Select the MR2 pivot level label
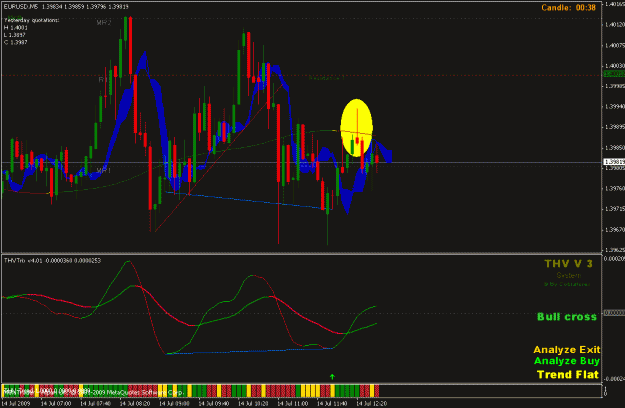Image resolution: width=625 pixels, height=408 pixels. 104,23
